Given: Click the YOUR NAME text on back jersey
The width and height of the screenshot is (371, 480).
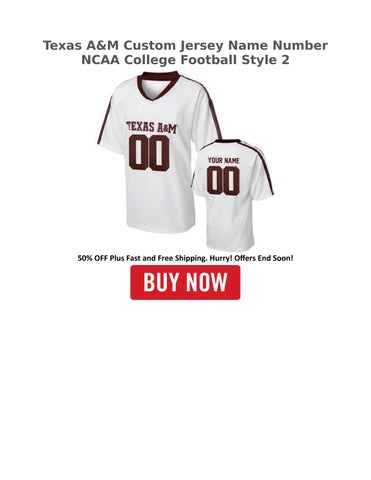Looking at the screenshot, I should coord(224,160).
